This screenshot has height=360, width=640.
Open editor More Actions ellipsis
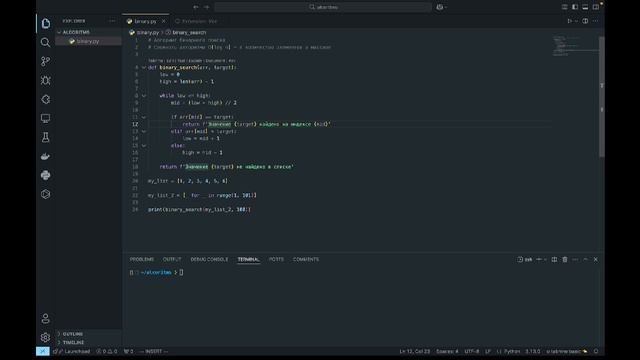pyautogui.click(x=596, y=21)
